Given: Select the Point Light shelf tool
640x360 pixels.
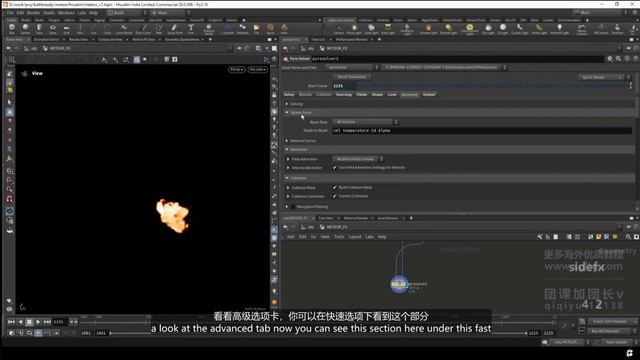Looking at the screenshot, I should (x=354, y=29).
